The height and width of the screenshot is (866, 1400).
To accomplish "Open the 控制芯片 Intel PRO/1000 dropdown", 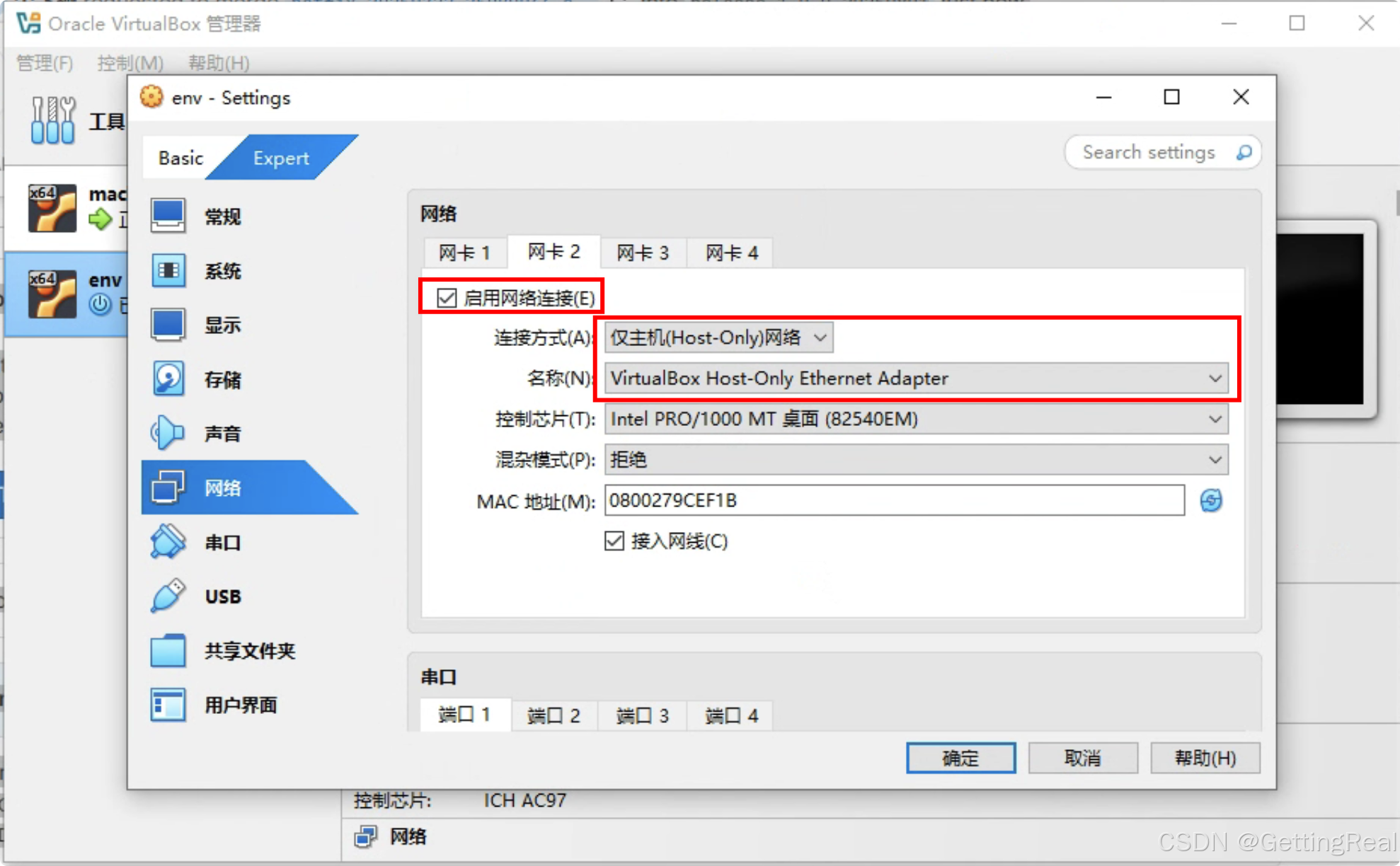I will [x=917, y=420].
